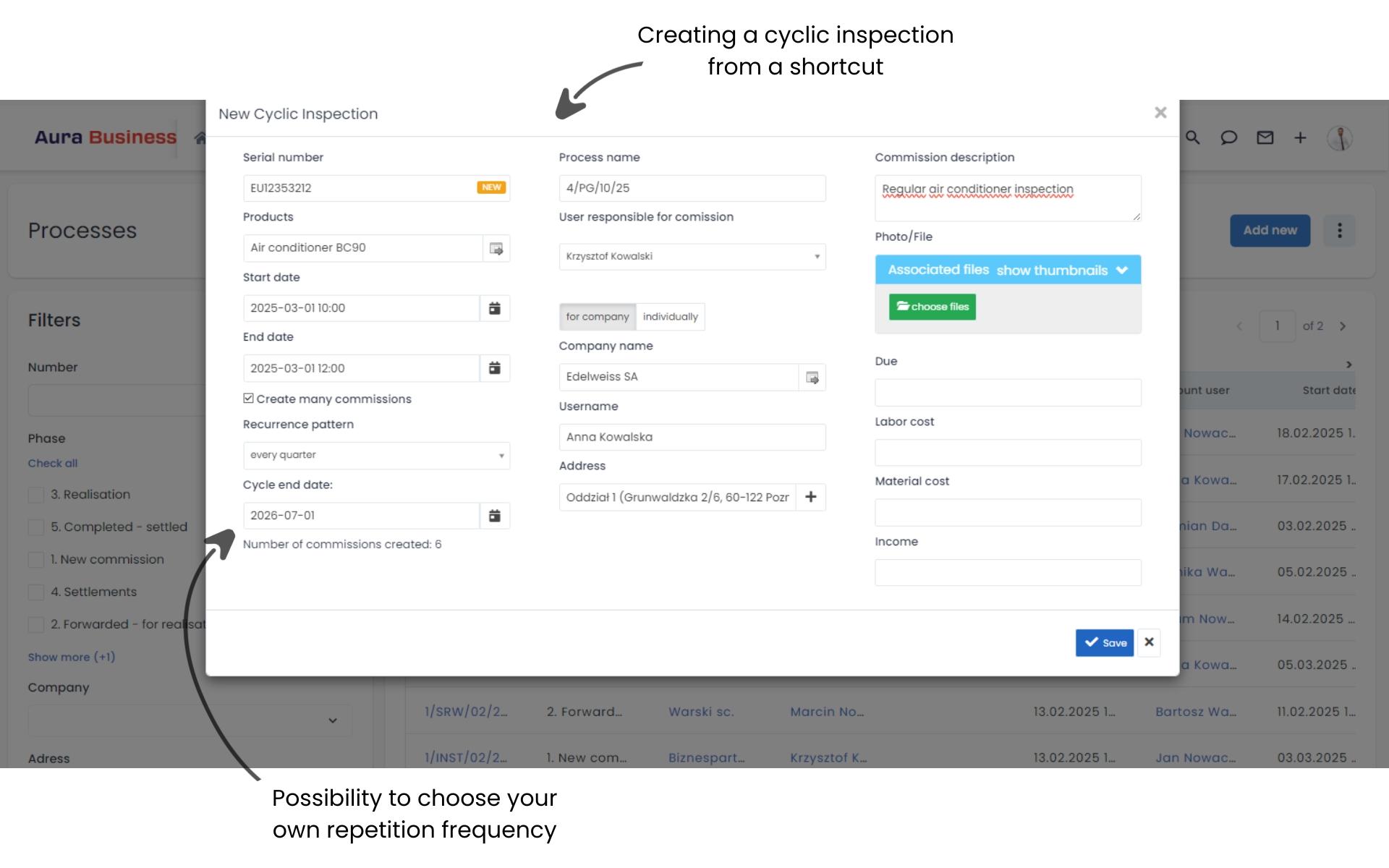
Task: Expand the Company filter dropdown
Action: click(333, 720)
